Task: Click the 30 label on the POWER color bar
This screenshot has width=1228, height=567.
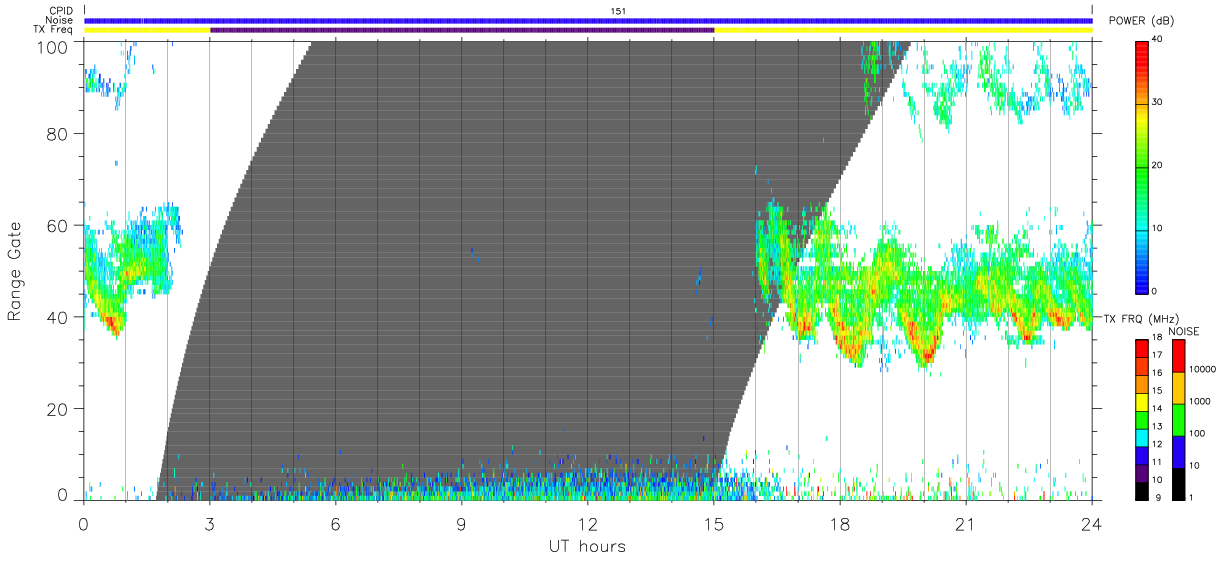Action: 1159,102
